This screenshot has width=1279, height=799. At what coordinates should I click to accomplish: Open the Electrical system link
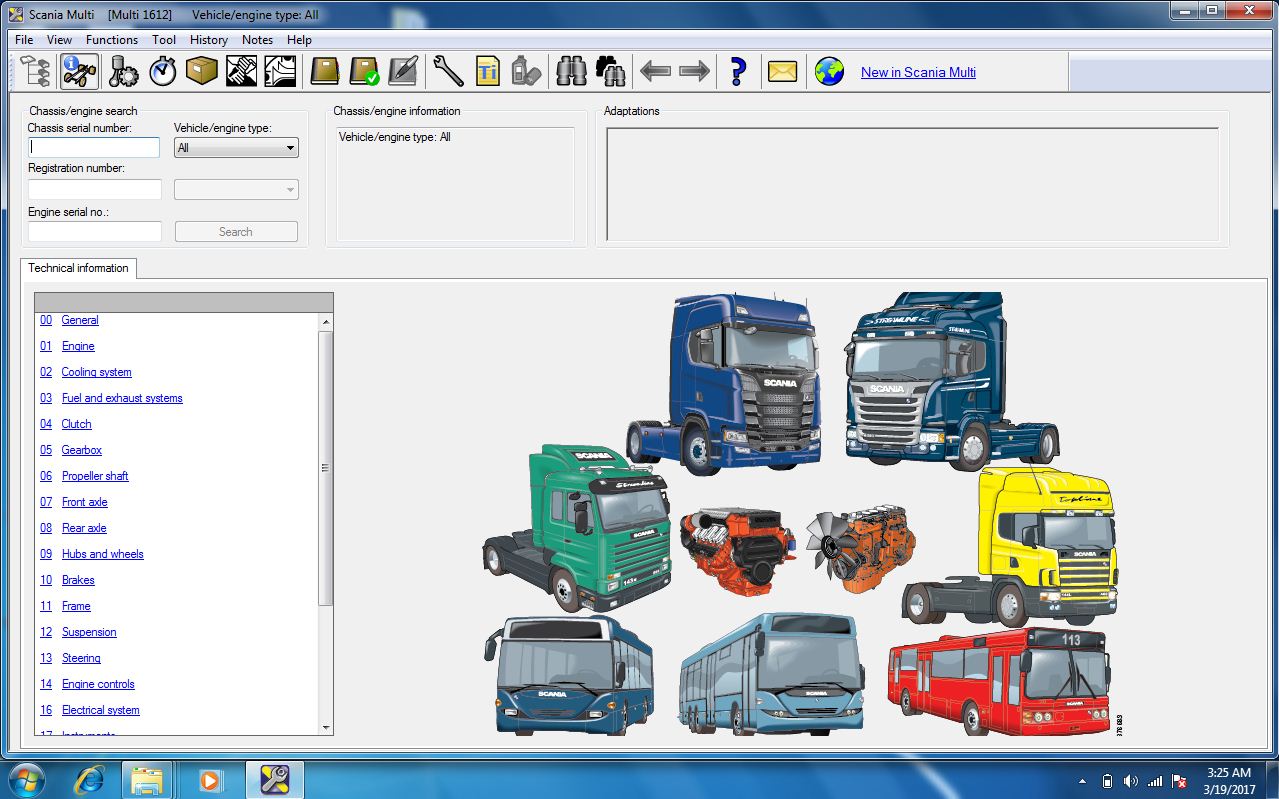100,710
